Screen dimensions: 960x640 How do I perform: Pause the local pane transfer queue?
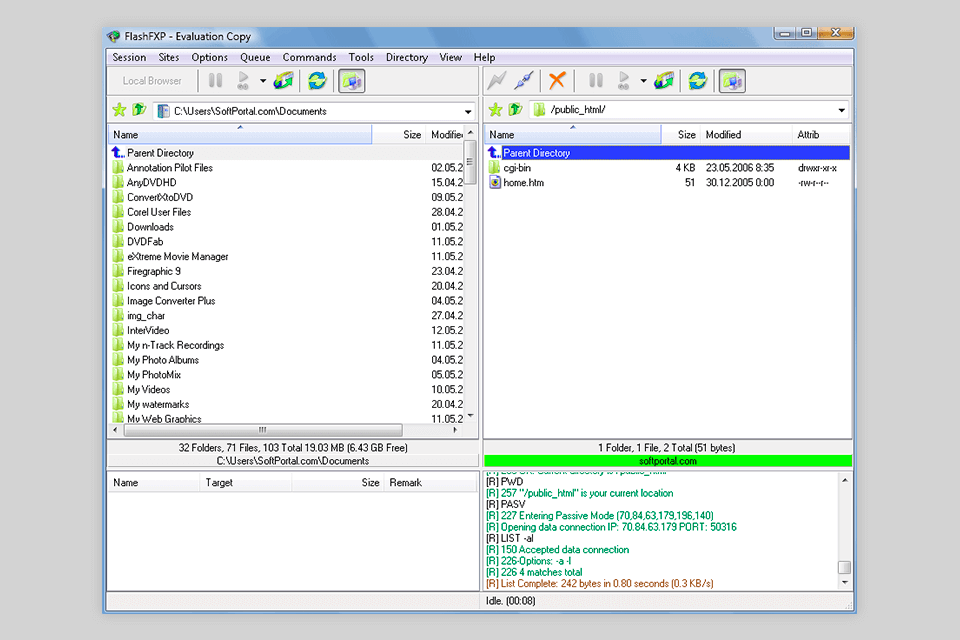click(216, 81)
